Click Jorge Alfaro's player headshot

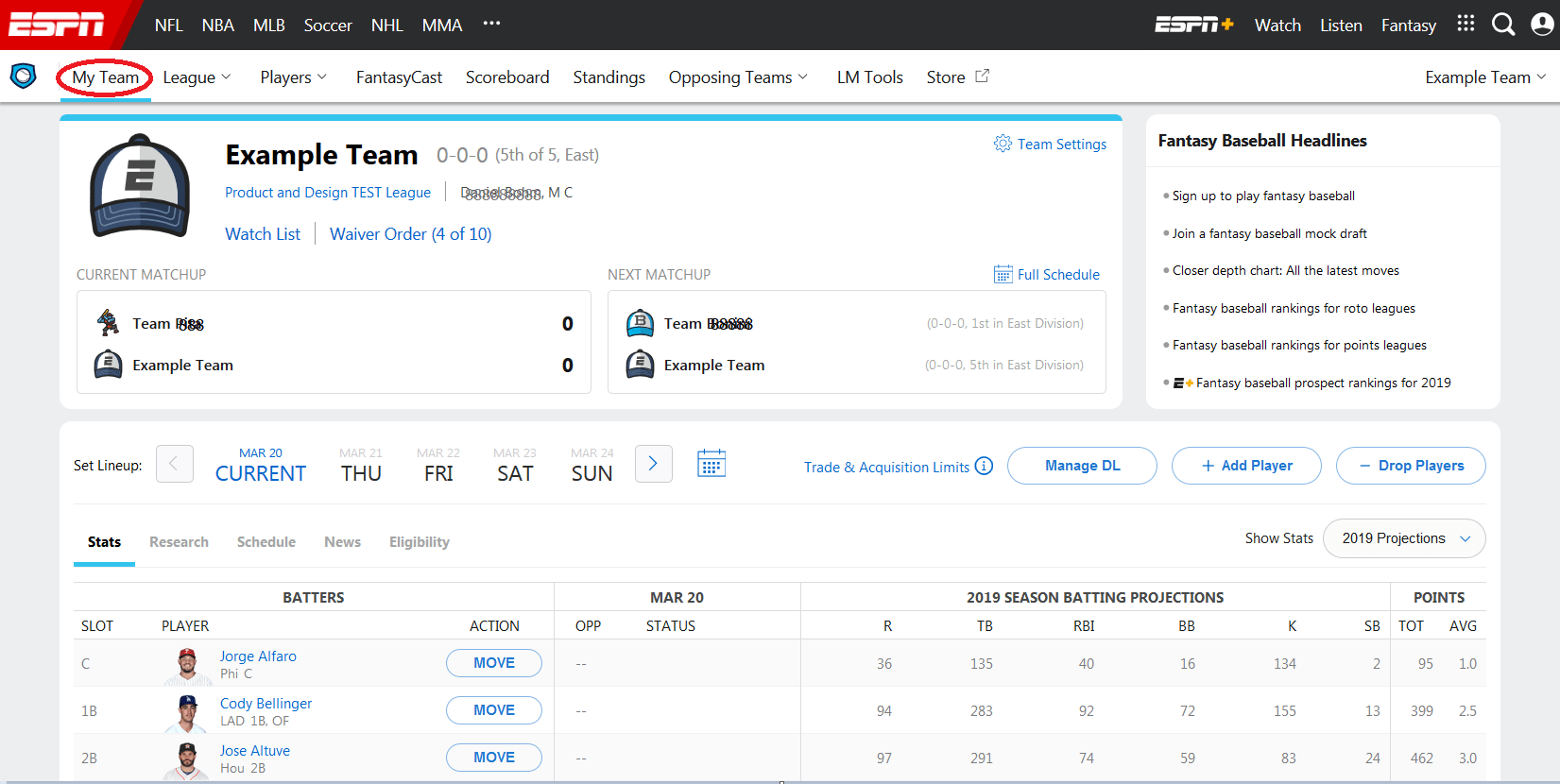click(187, 665)
